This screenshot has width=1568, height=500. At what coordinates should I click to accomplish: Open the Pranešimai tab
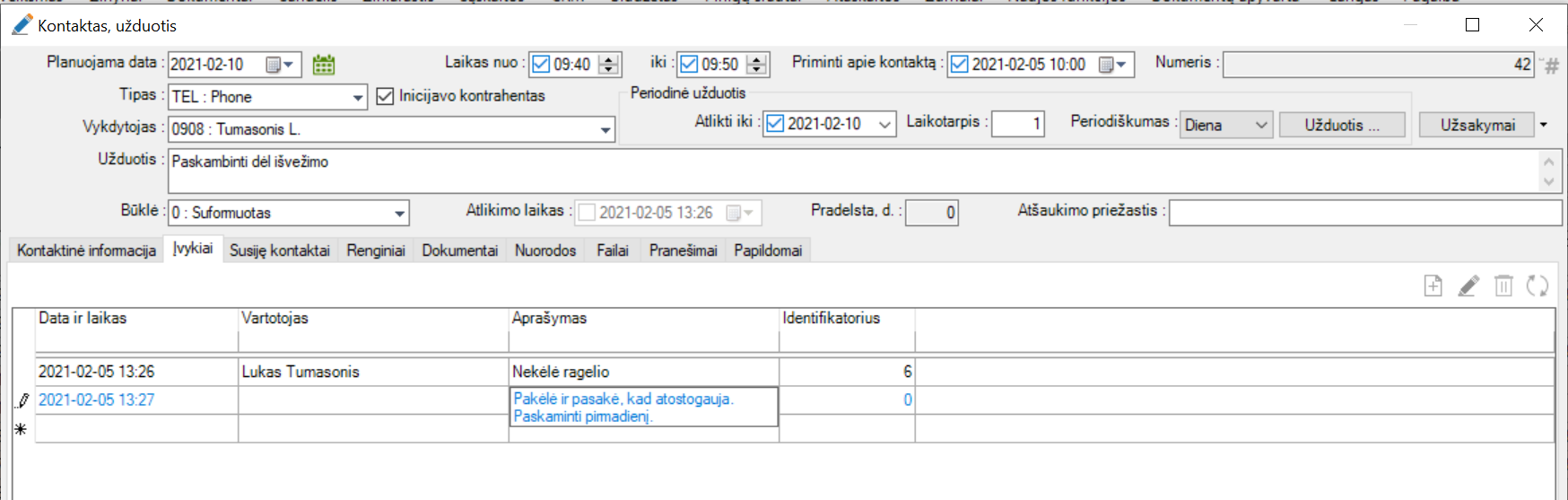point(684,250)
